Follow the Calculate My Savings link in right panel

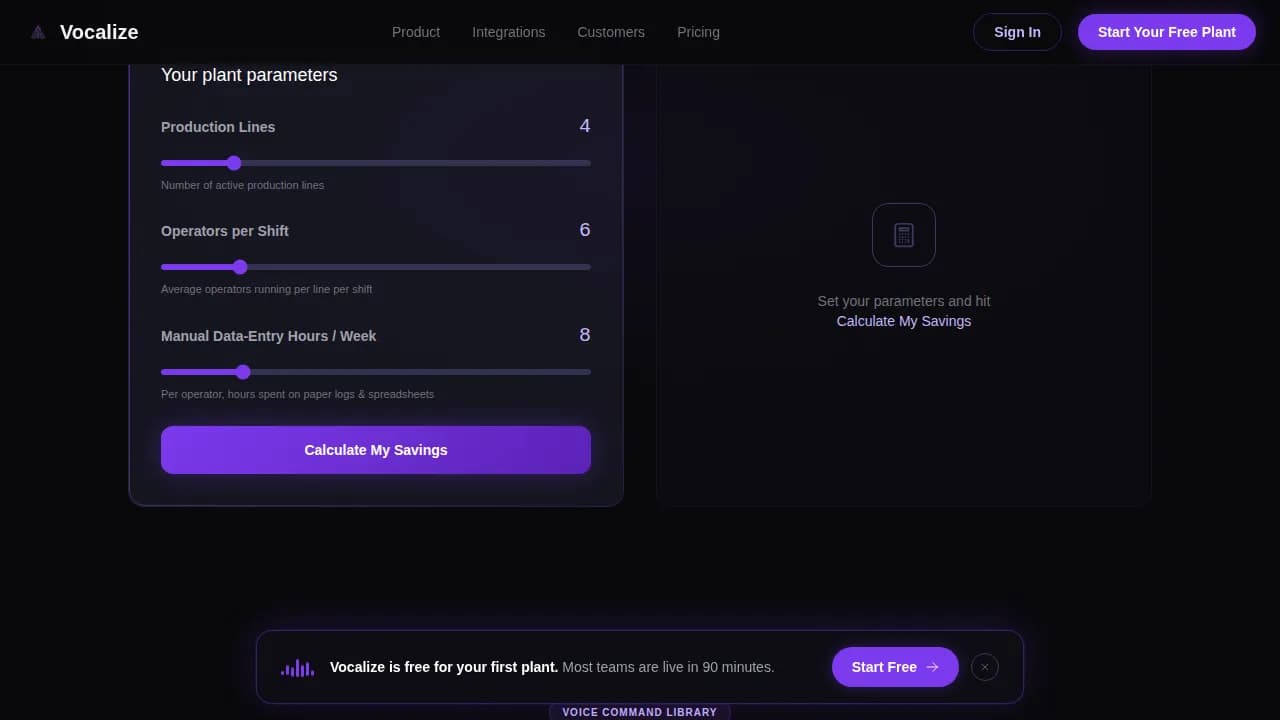(x=903, y=321)
